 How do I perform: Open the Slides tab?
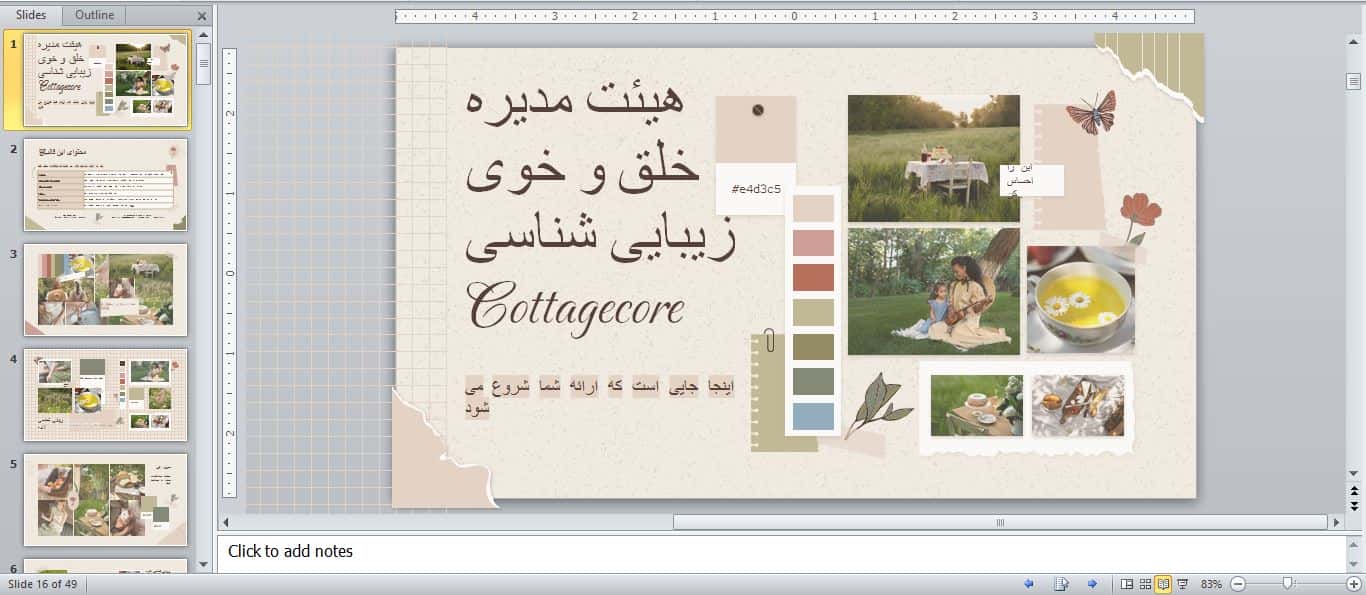(x=31, y=15)
